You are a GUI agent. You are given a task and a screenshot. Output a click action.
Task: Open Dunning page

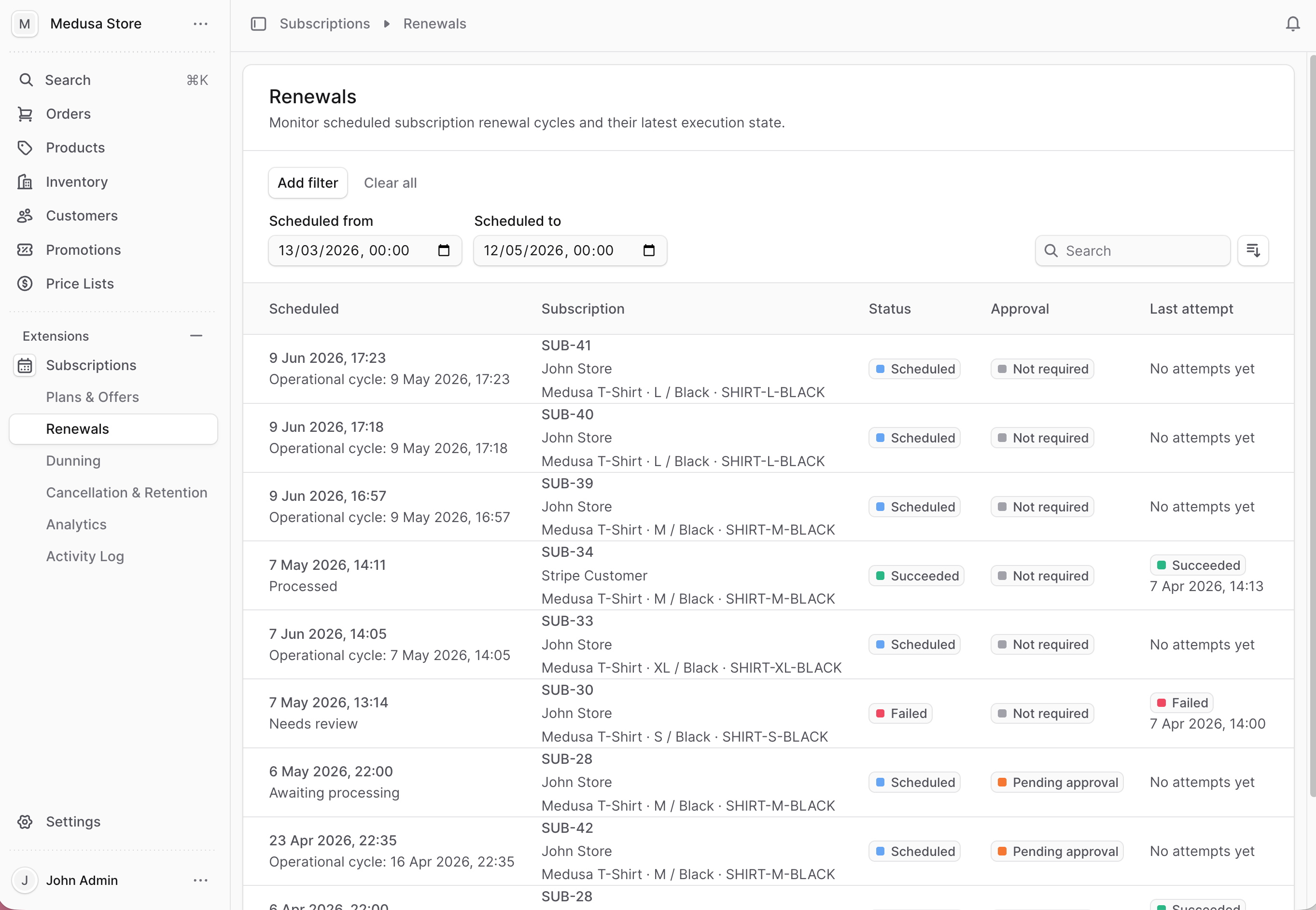point(73,461)
